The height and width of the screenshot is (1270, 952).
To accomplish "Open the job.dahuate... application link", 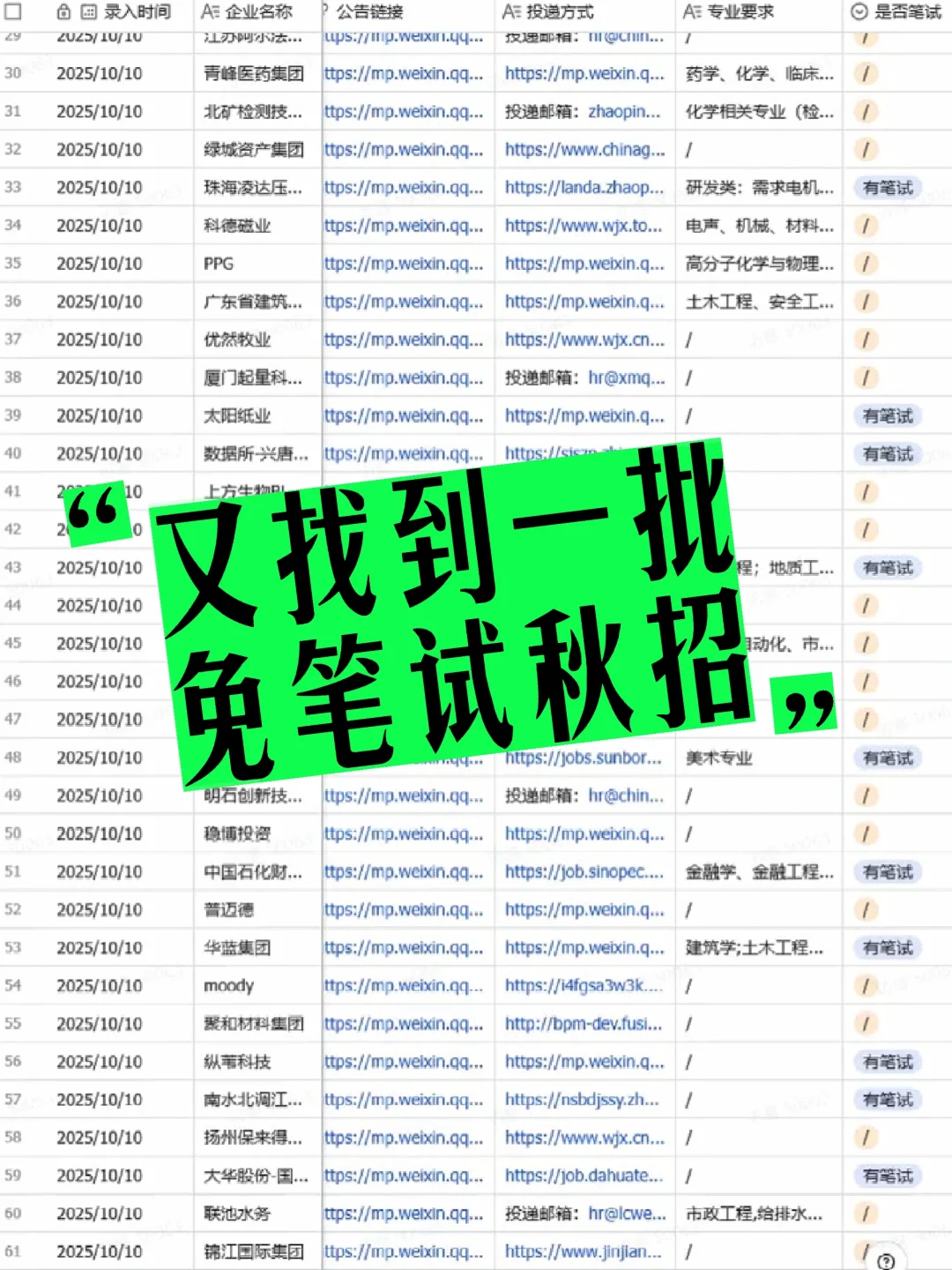I will [584, 1176].
